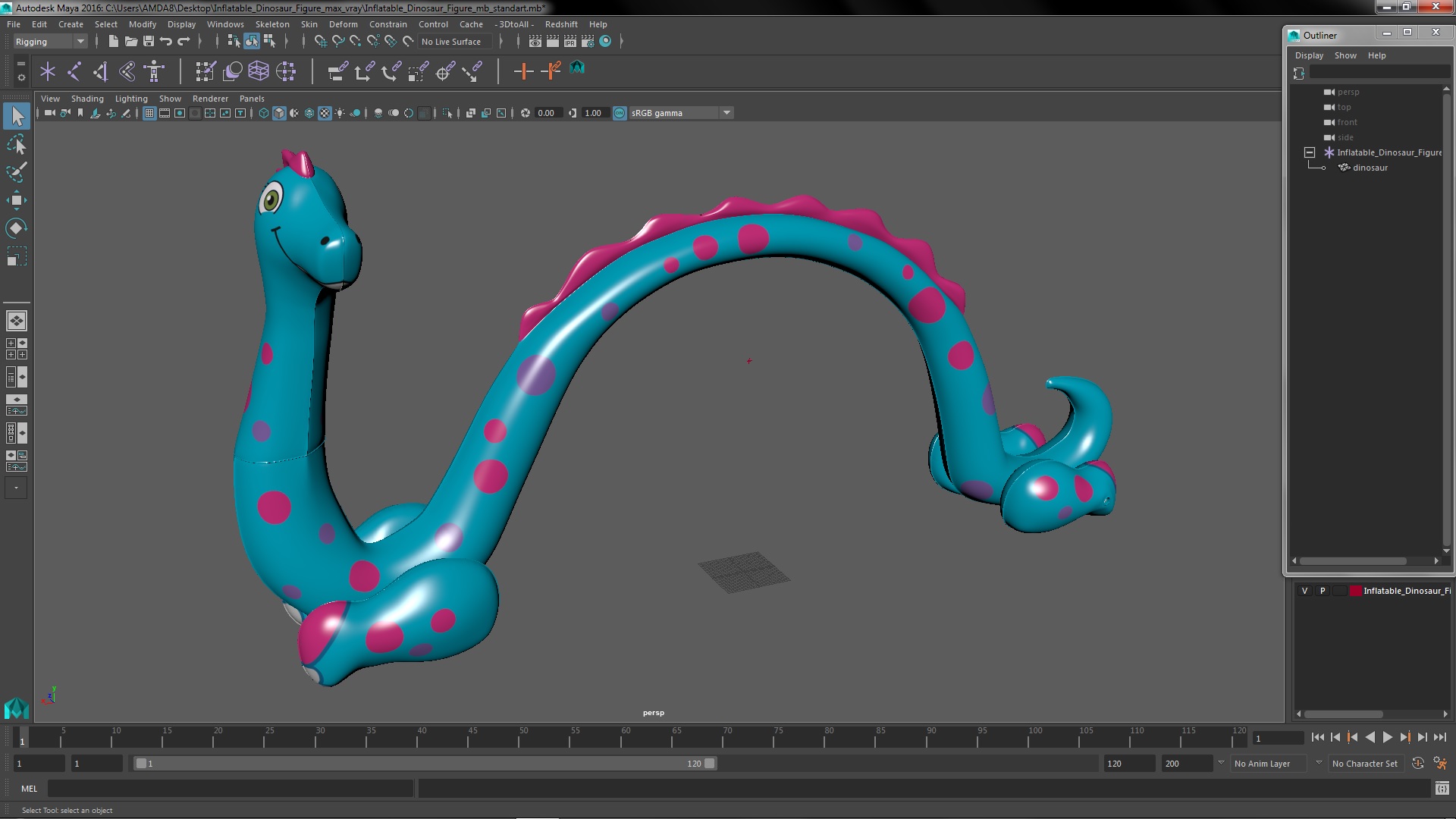The height and width of the screenshot is (819, 1456).
Task: Create a Cluster deformer from the shelf
Action: [x=286, y=72]
